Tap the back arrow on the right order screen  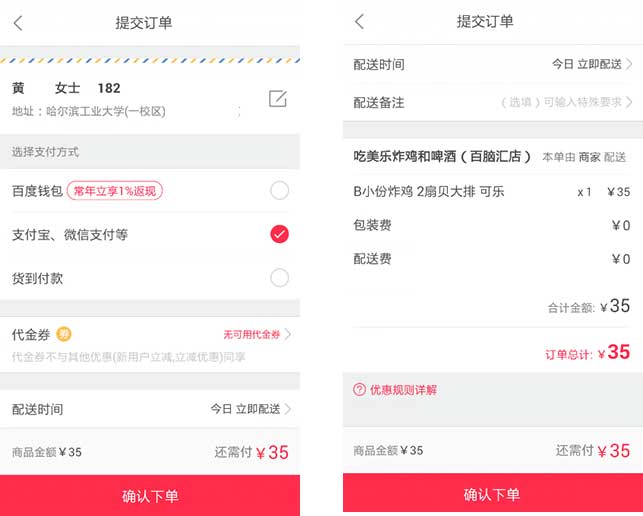pos(360,21)
